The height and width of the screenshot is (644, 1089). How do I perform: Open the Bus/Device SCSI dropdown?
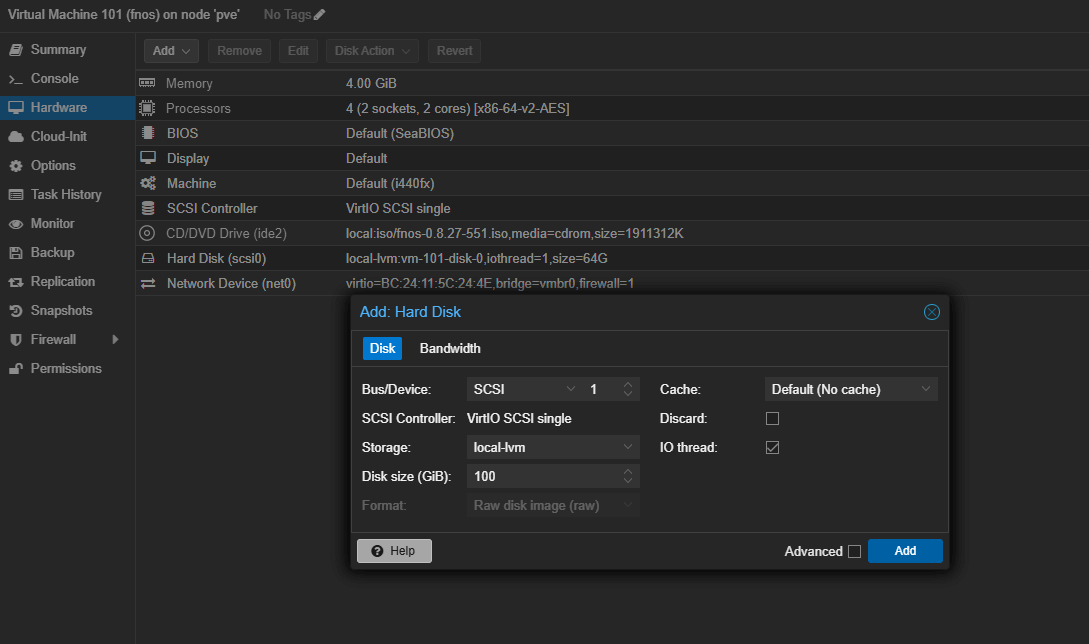pyautogui.click(x=523, y=389)
